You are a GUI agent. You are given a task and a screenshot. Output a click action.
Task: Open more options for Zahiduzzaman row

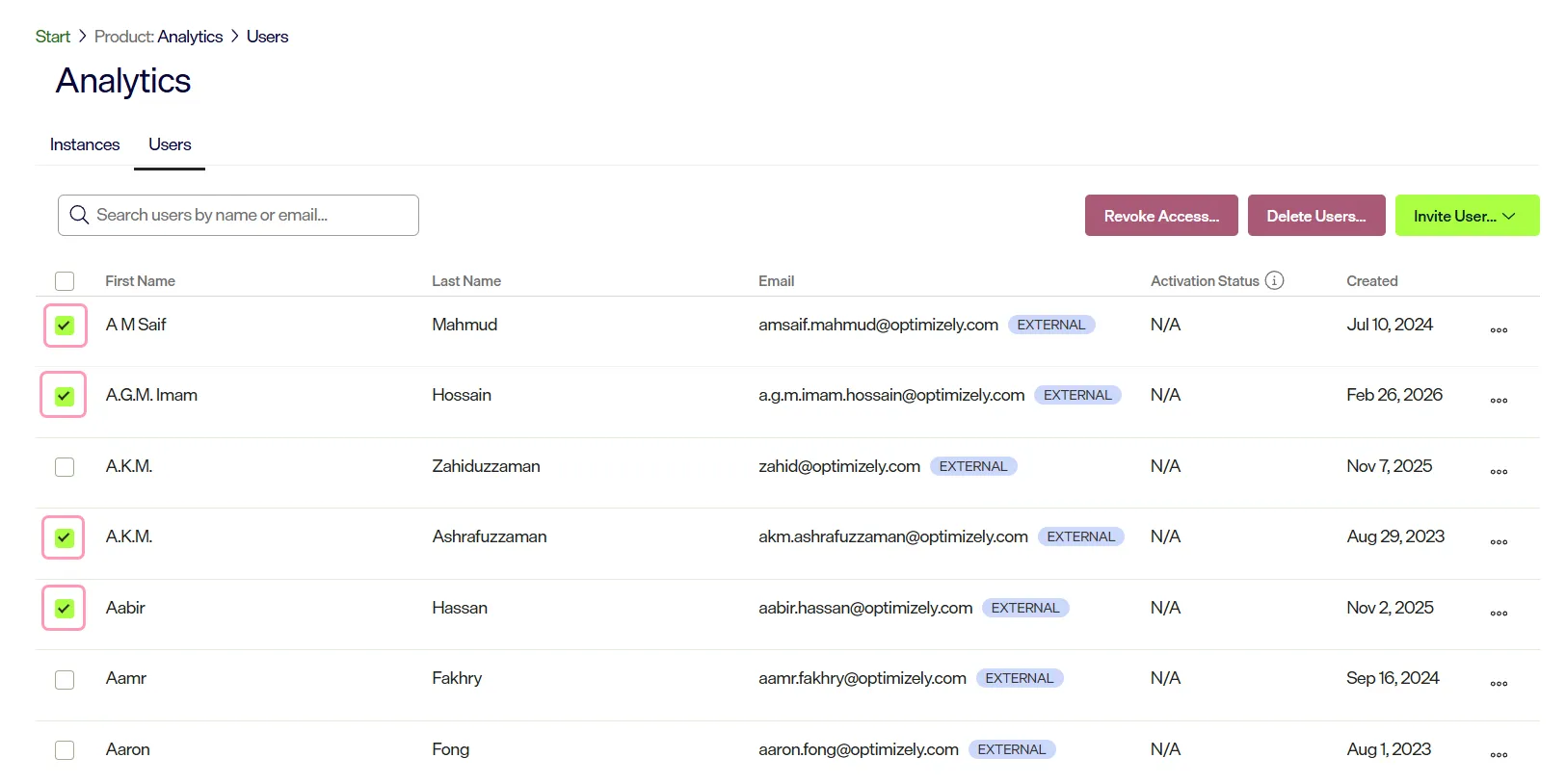pos(1499,472)
